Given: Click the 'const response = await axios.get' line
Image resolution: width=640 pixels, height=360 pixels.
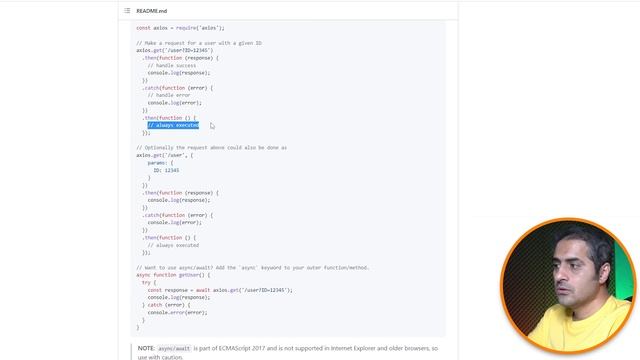Looking at the screenshot, I should click(220, 290).
